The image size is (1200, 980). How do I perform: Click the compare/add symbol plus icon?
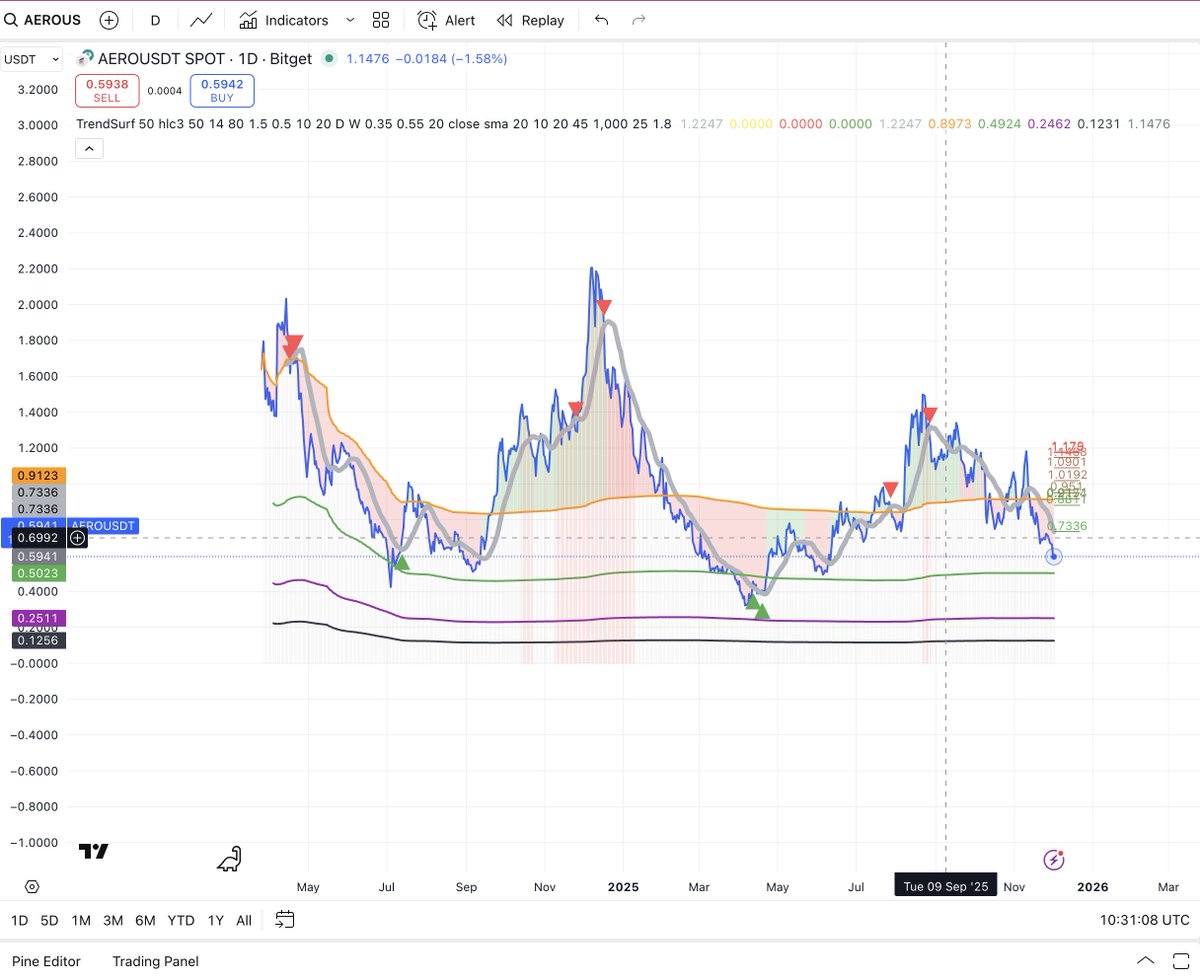(x=109, y=20)
